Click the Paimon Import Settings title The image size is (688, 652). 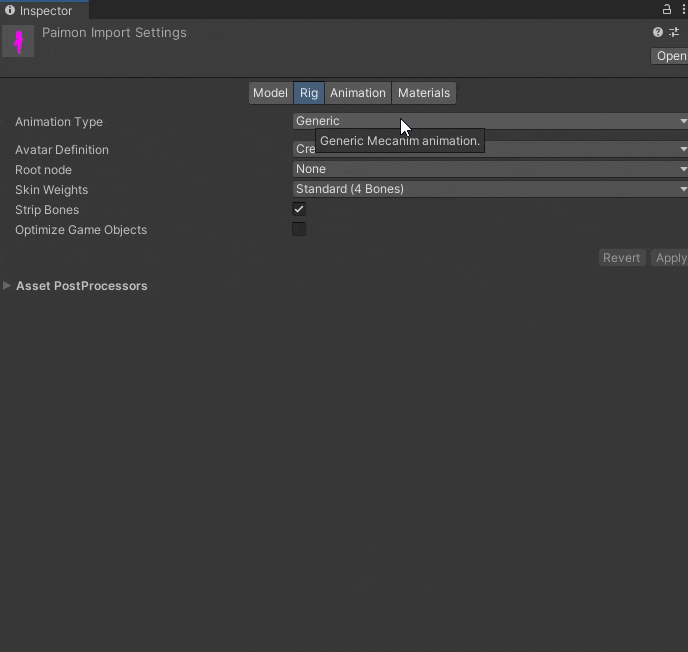114,33
